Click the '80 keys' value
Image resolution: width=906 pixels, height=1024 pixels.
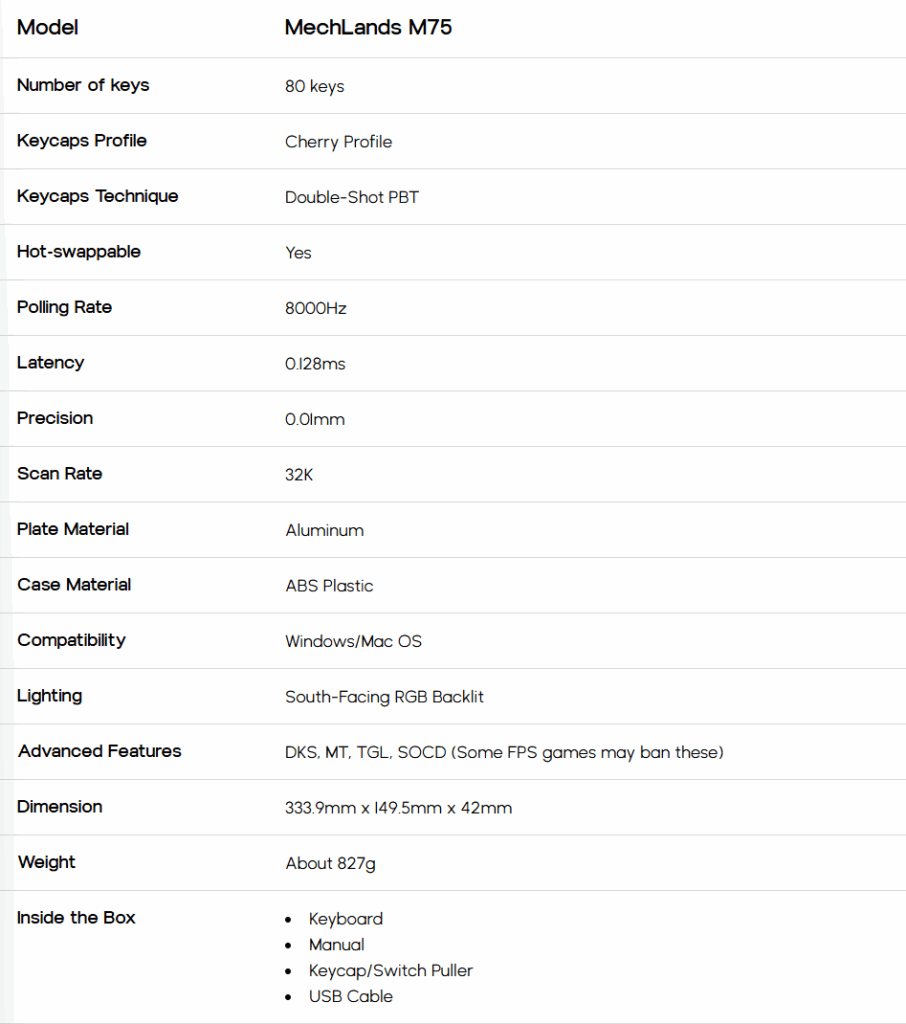(314, 86)
